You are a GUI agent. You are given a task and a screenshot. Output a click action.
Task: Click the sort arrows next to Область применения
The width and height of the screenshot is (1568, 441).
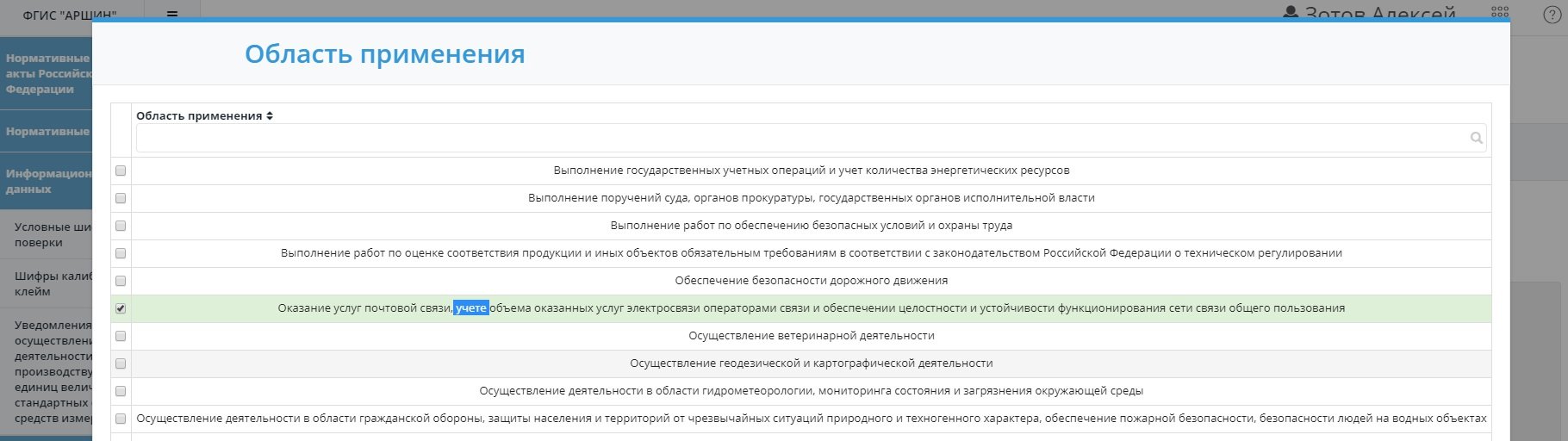(x=270, y=115)
